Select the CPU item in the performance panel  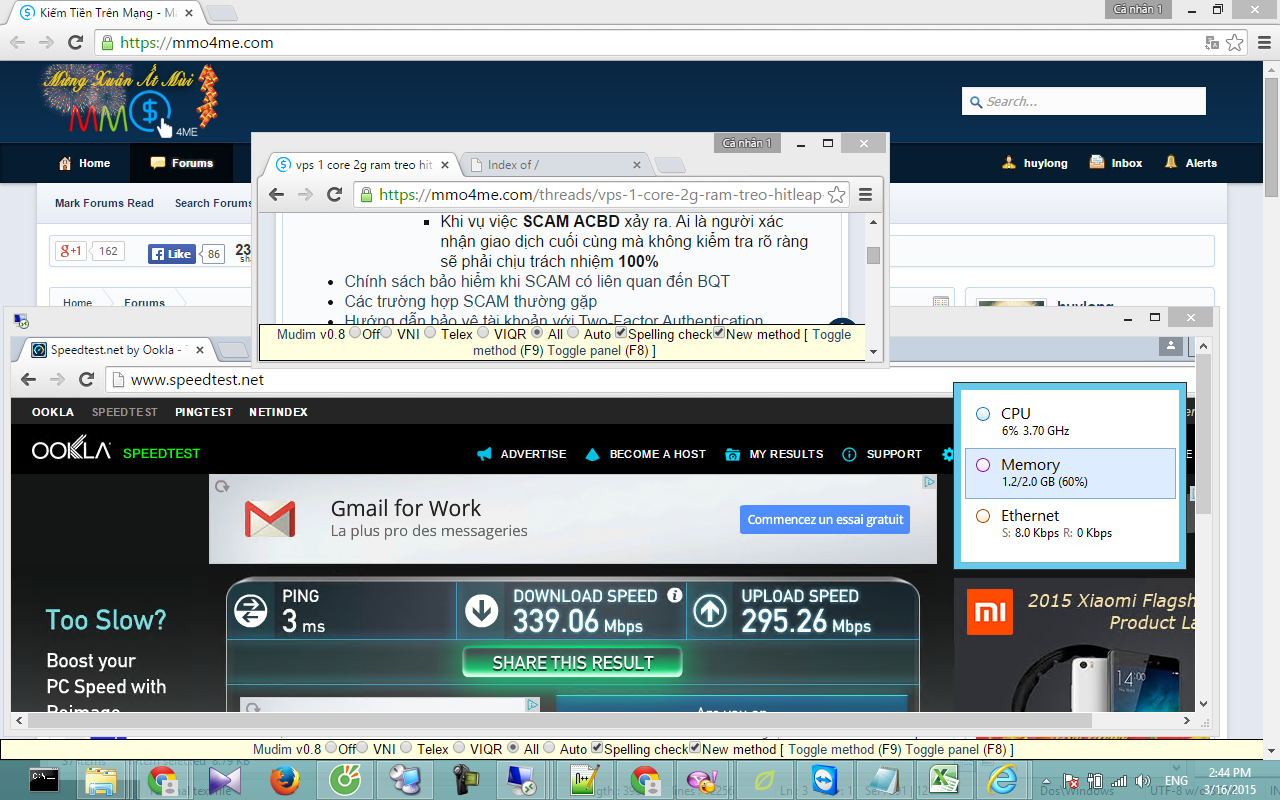1070,421
